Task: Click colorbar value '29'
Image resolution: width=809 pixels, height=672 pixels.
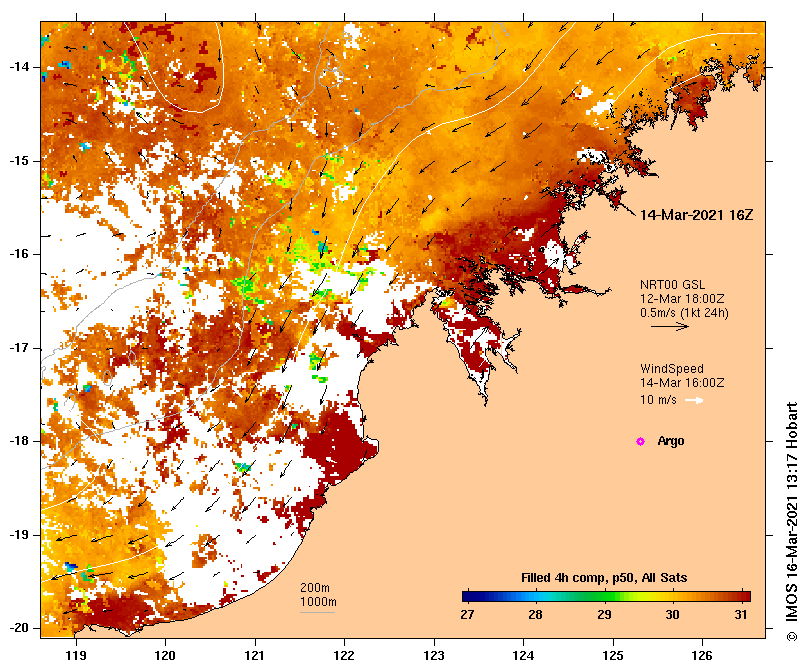Action: [x=604, y=615]
